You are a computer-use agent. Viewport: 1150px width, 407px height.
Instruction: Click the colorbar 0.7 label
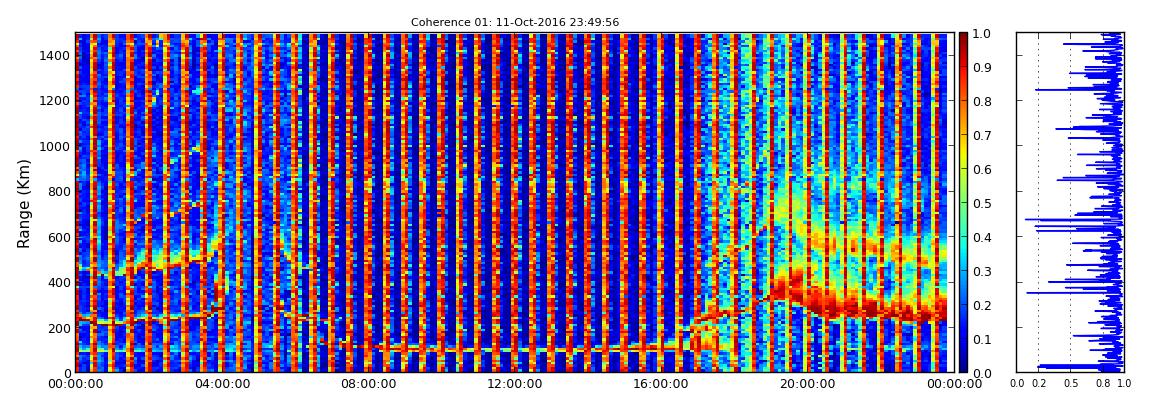(x=981, y=136)
